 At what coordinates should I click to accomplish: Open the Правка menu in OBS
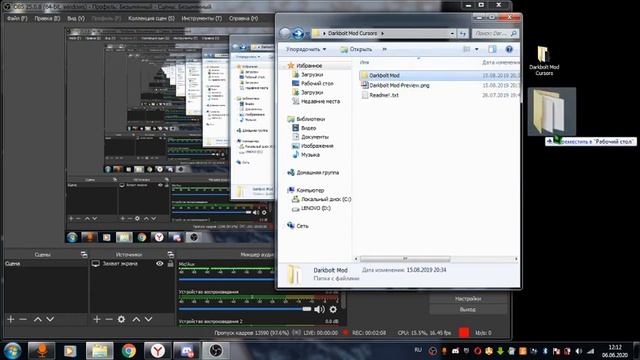(47, 18)
